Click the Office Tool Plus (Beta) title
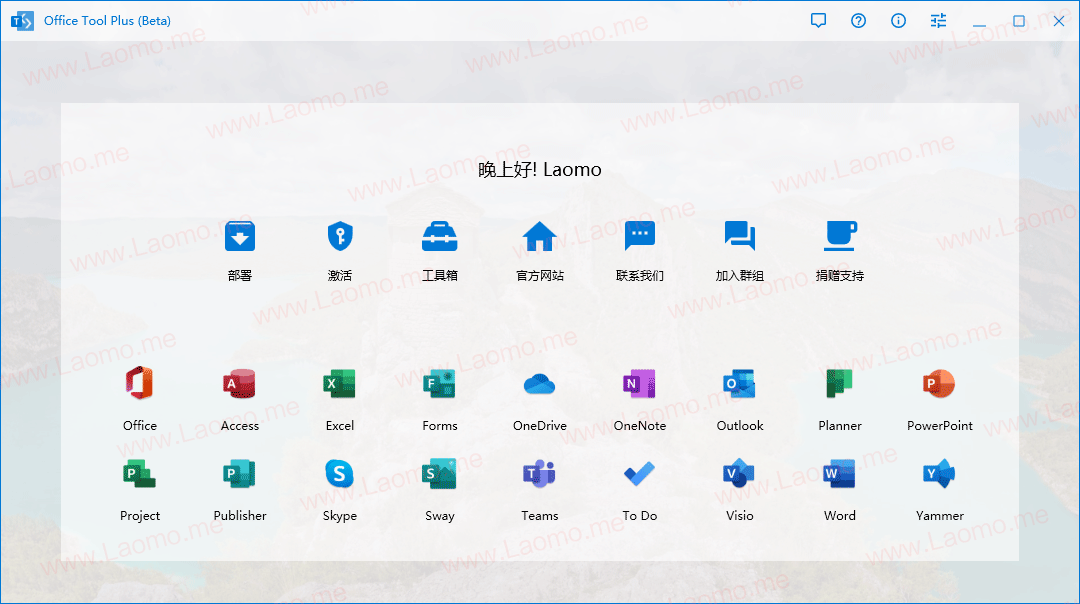The image size is (1080, 604). point(107,21)
